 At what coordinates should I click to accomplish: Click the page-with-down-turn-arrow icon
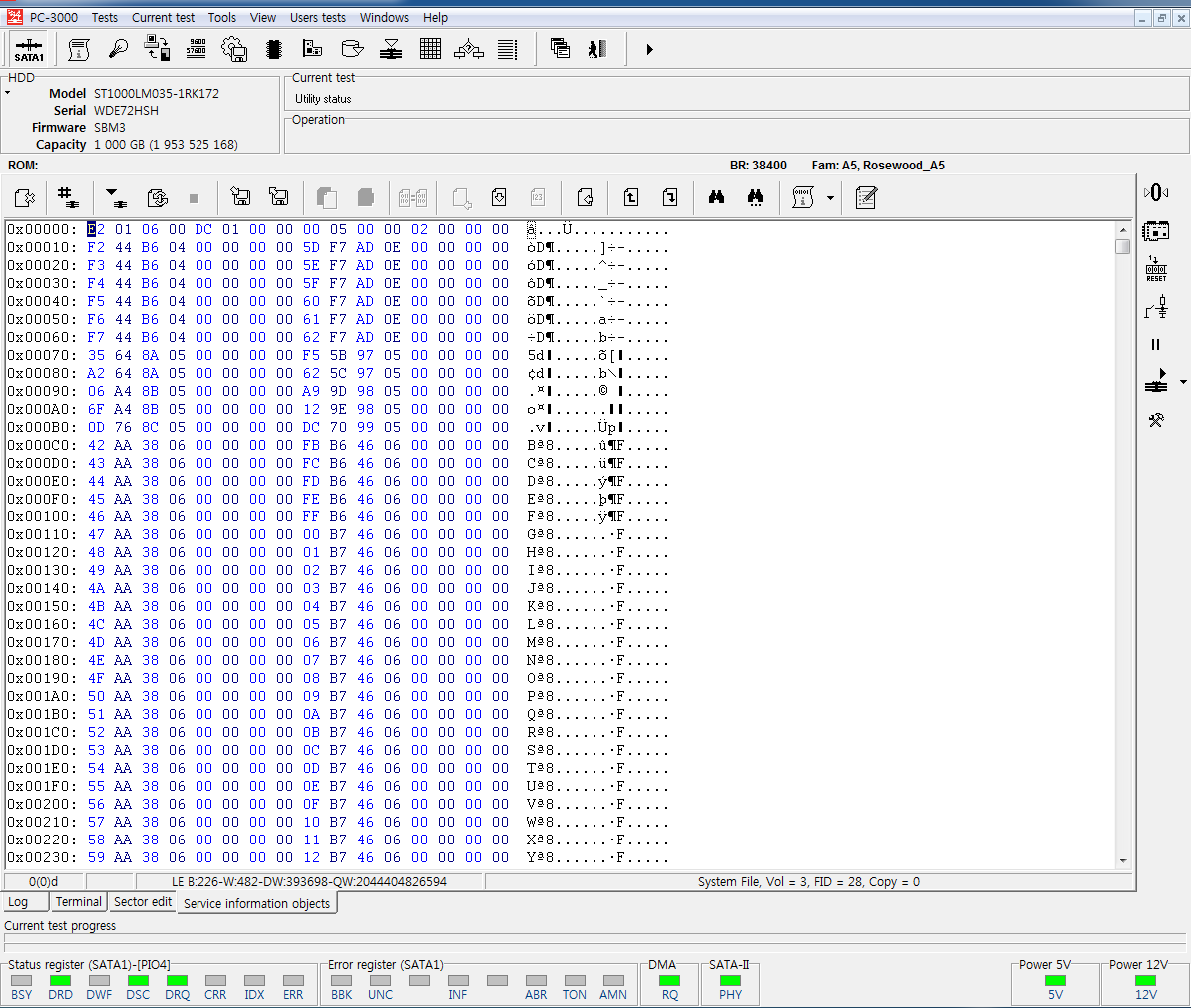click(x=670, y=198)
